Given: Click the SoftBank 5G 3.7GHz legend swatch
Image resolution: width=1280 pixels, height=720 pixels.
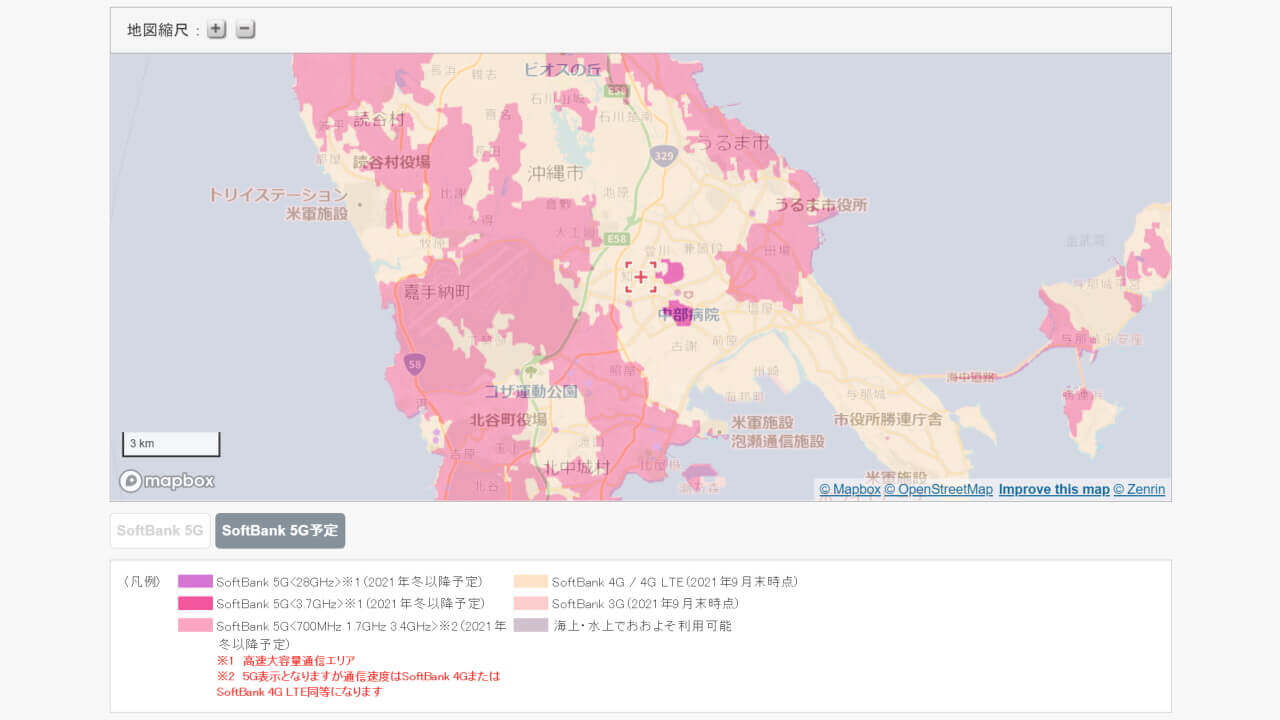Looking at the screenshot, I should 196,603.
